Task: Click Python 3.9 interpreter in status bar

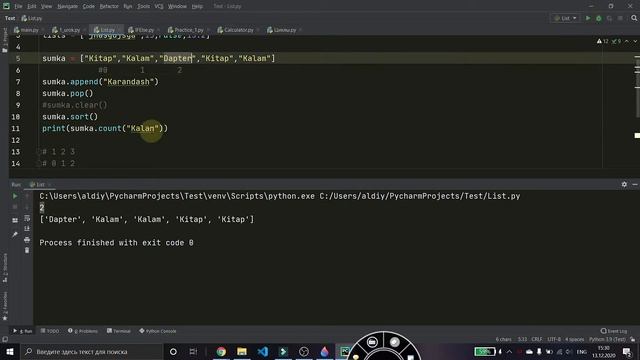Action: coord(607,339)
